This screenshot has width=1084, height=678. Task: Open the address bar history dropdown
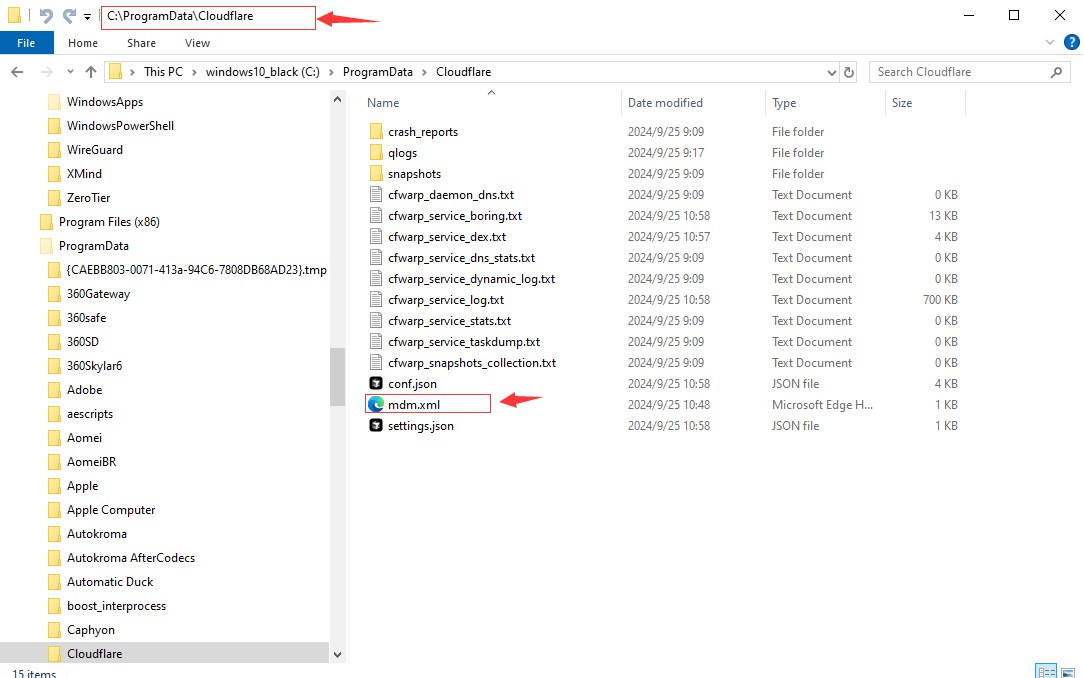(x=832, y=72)
